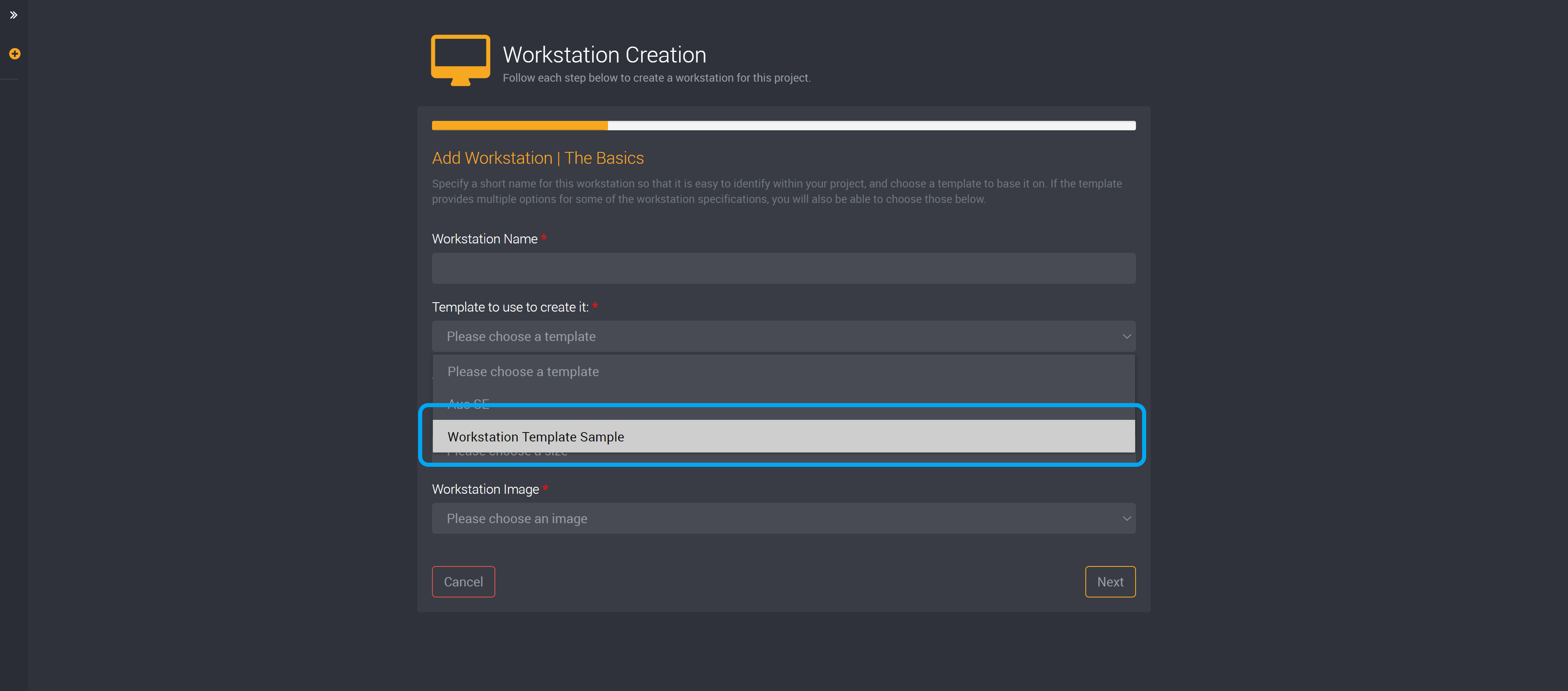The height and width of the screenshot is (691, 1568).
Task: Cancel workstation creation
Action: 463,582
